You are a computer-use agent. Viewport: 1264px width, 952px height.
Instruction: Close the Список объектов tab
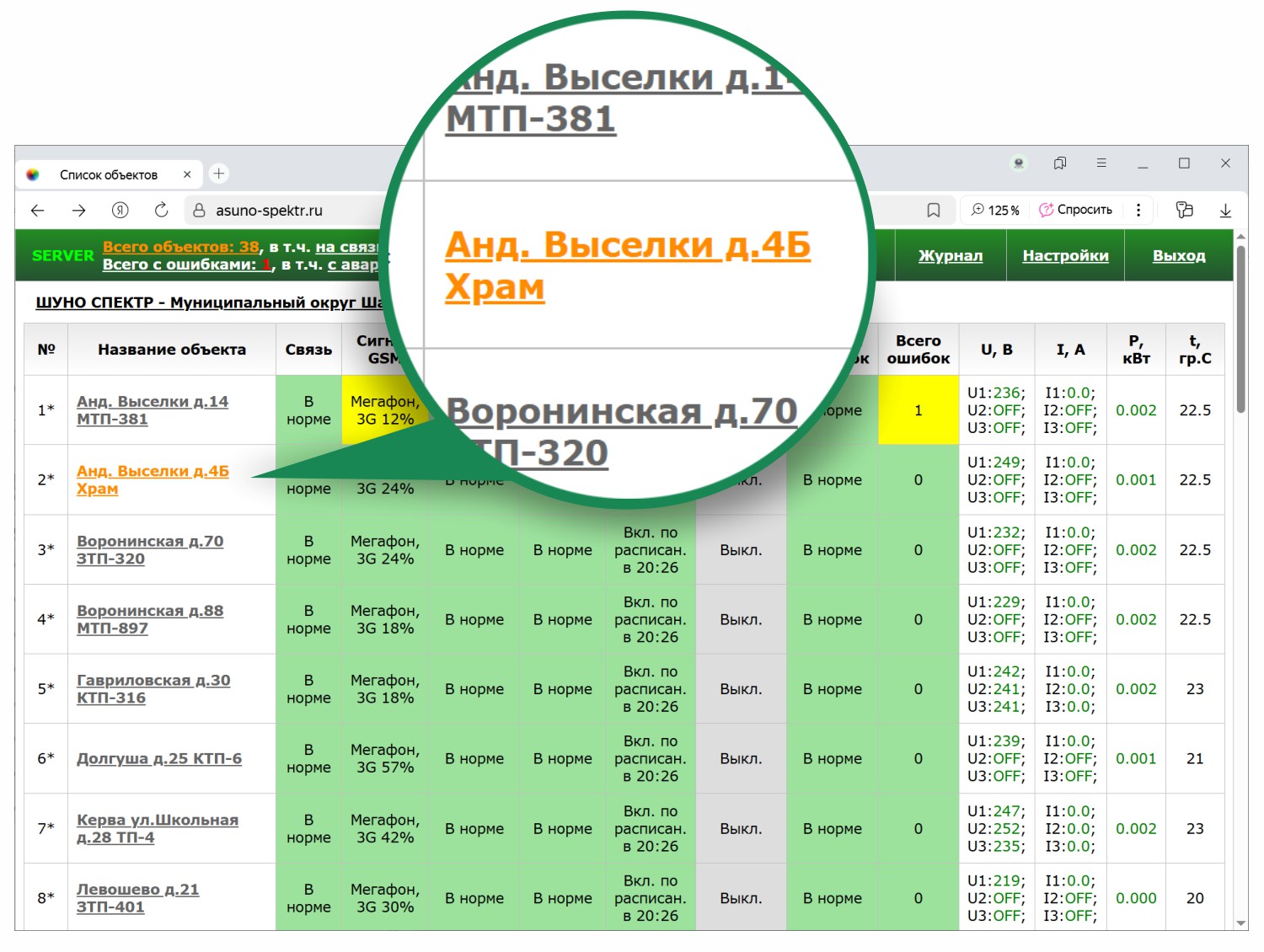pos(187,174)
